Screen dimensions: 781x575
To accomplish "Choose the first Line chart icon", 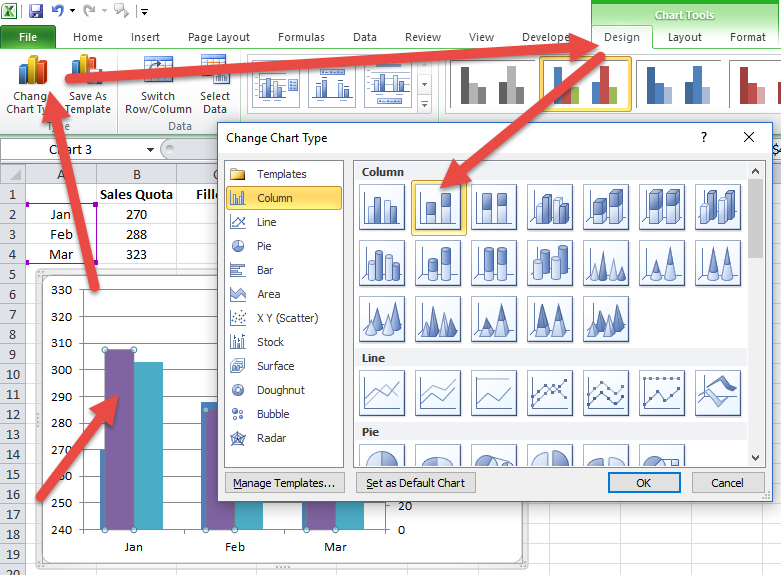I will pyautogui.click(x=382, y=393).
